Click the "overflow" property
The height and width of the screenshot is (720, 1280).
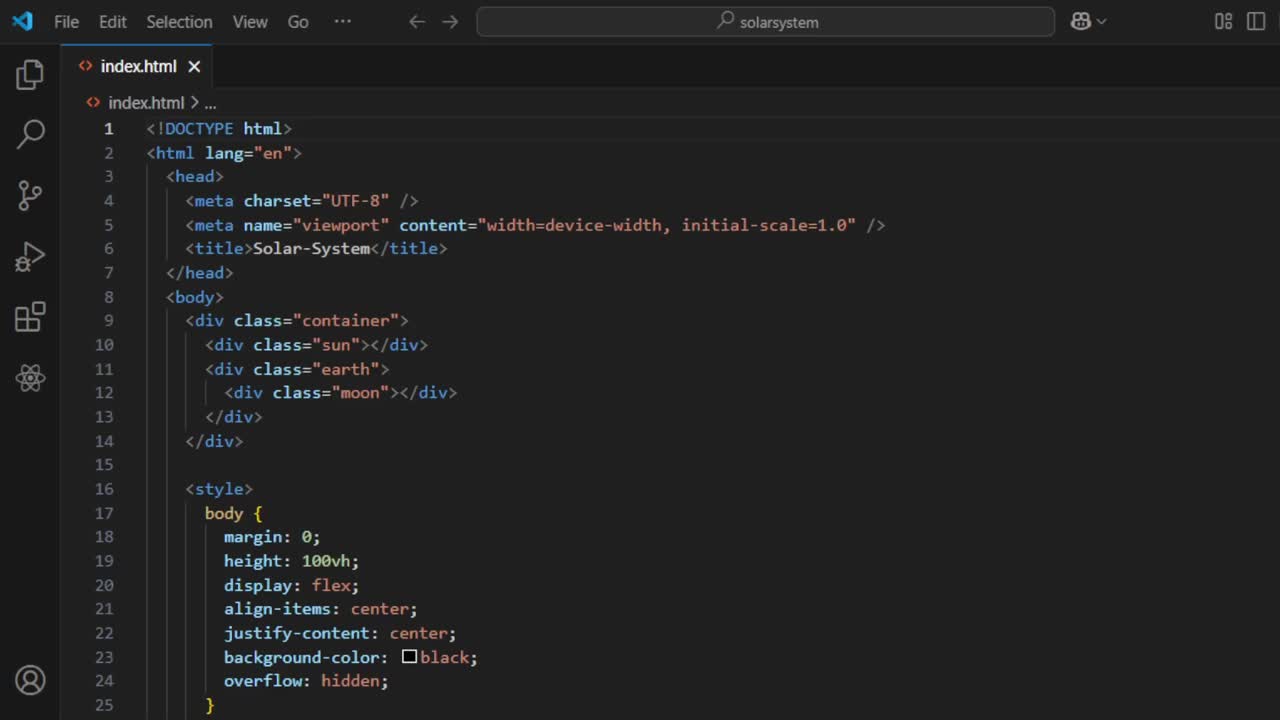263,681
